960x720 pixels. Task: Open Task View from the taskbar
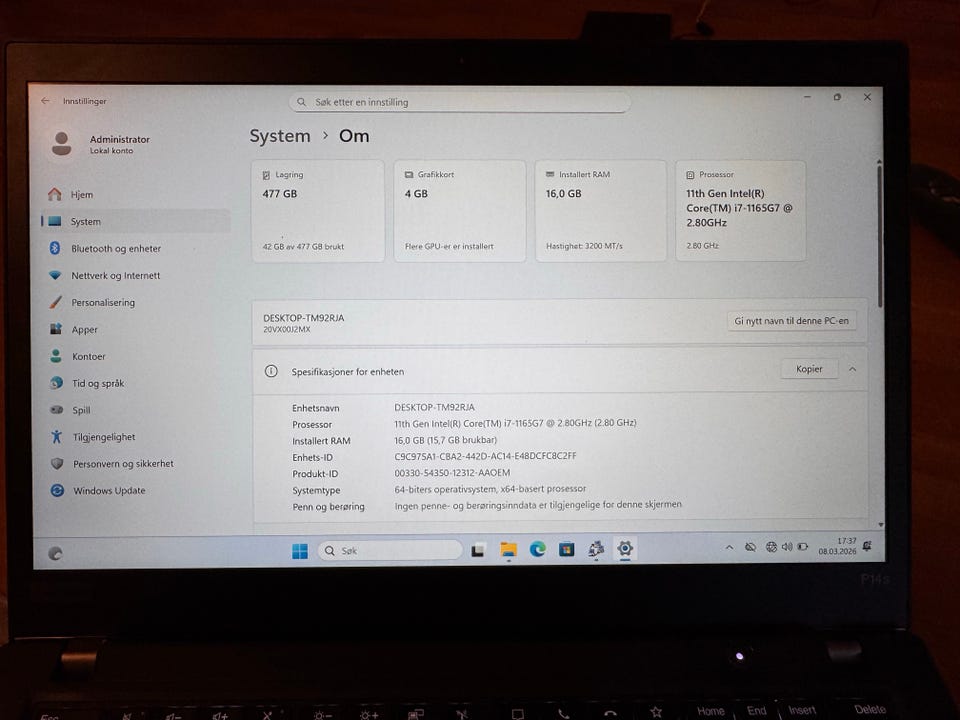(x=478, y=550)
